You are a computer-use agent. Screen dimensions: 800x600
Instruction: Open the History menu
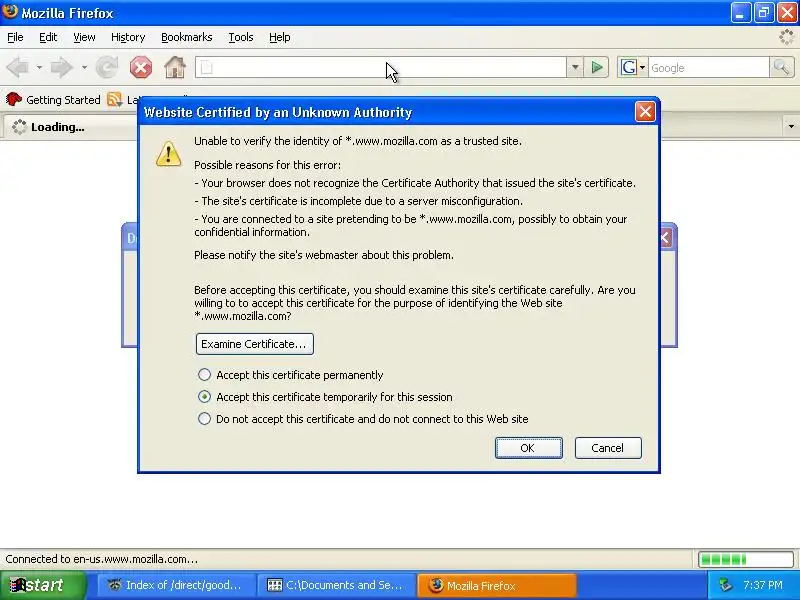(x=128, y=37)
